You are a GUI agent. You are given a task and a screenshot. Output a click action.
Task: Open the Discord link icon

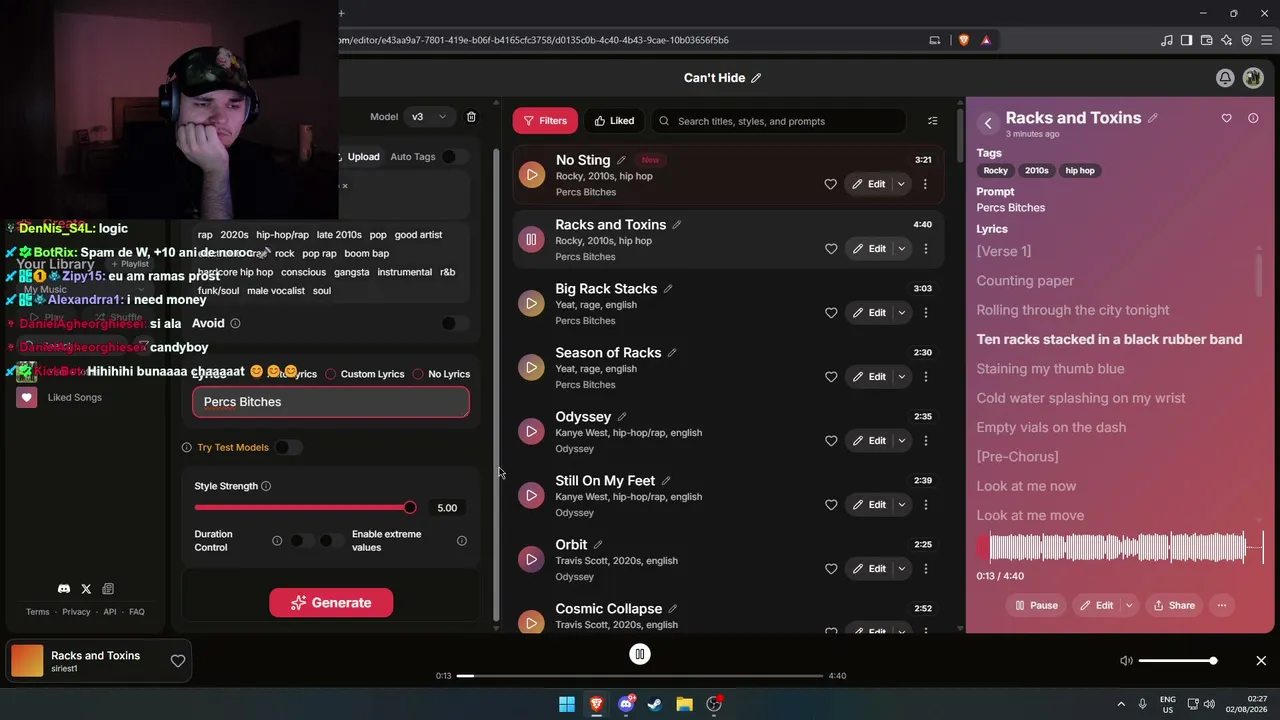64,589
